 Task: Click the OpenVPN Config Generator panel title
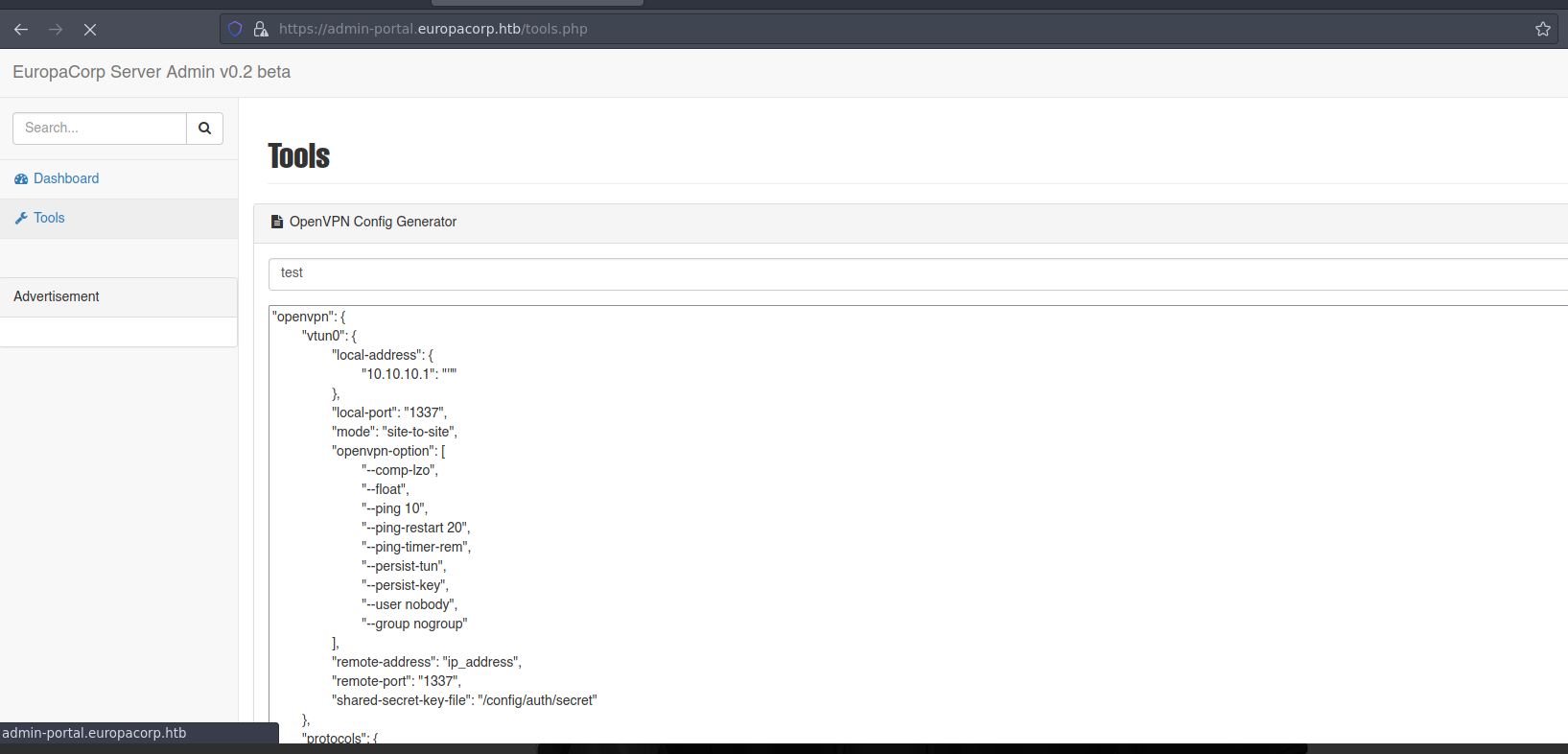pyautogui.click(x=373, y=222)
